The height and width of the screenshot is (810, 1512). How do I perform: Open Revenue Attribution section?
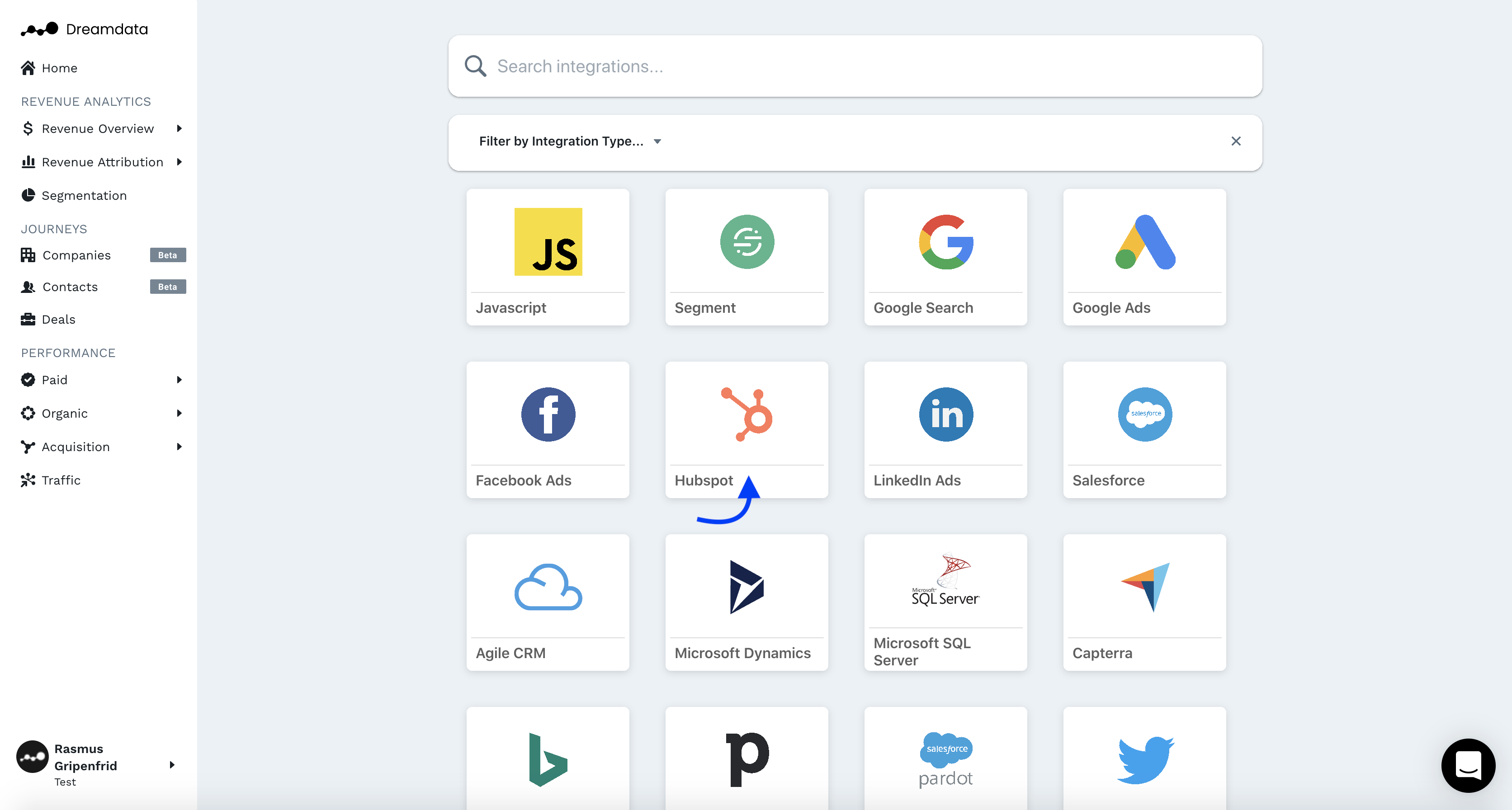(102, 162)
